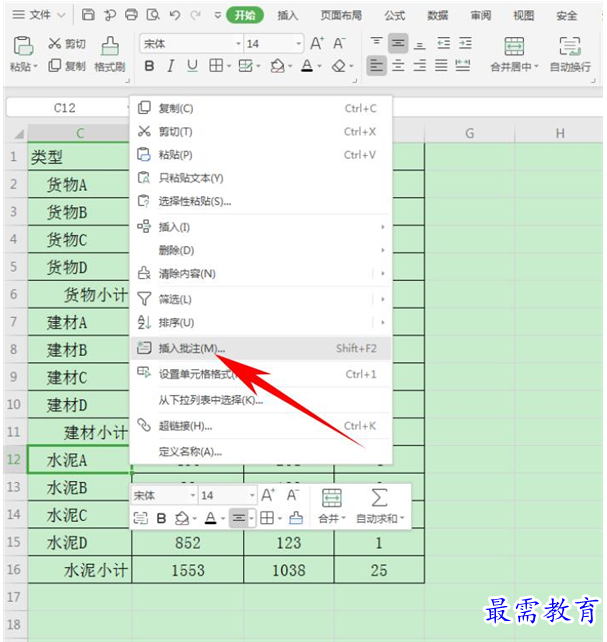Toggle left horizontal alignment
This screenshot has width=607, height=642.
click(x=377, y=66)
